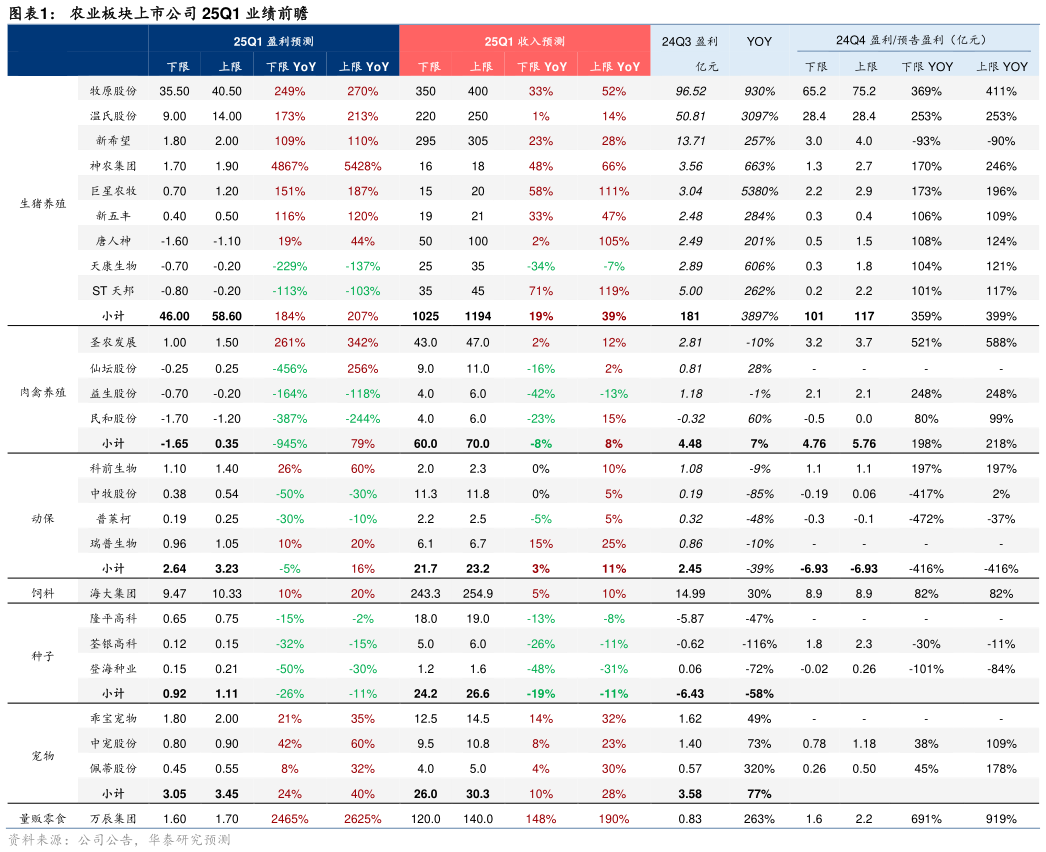Select the company name 益生股份
This screenshot has height=852, width=1046.
coord(113,394)
